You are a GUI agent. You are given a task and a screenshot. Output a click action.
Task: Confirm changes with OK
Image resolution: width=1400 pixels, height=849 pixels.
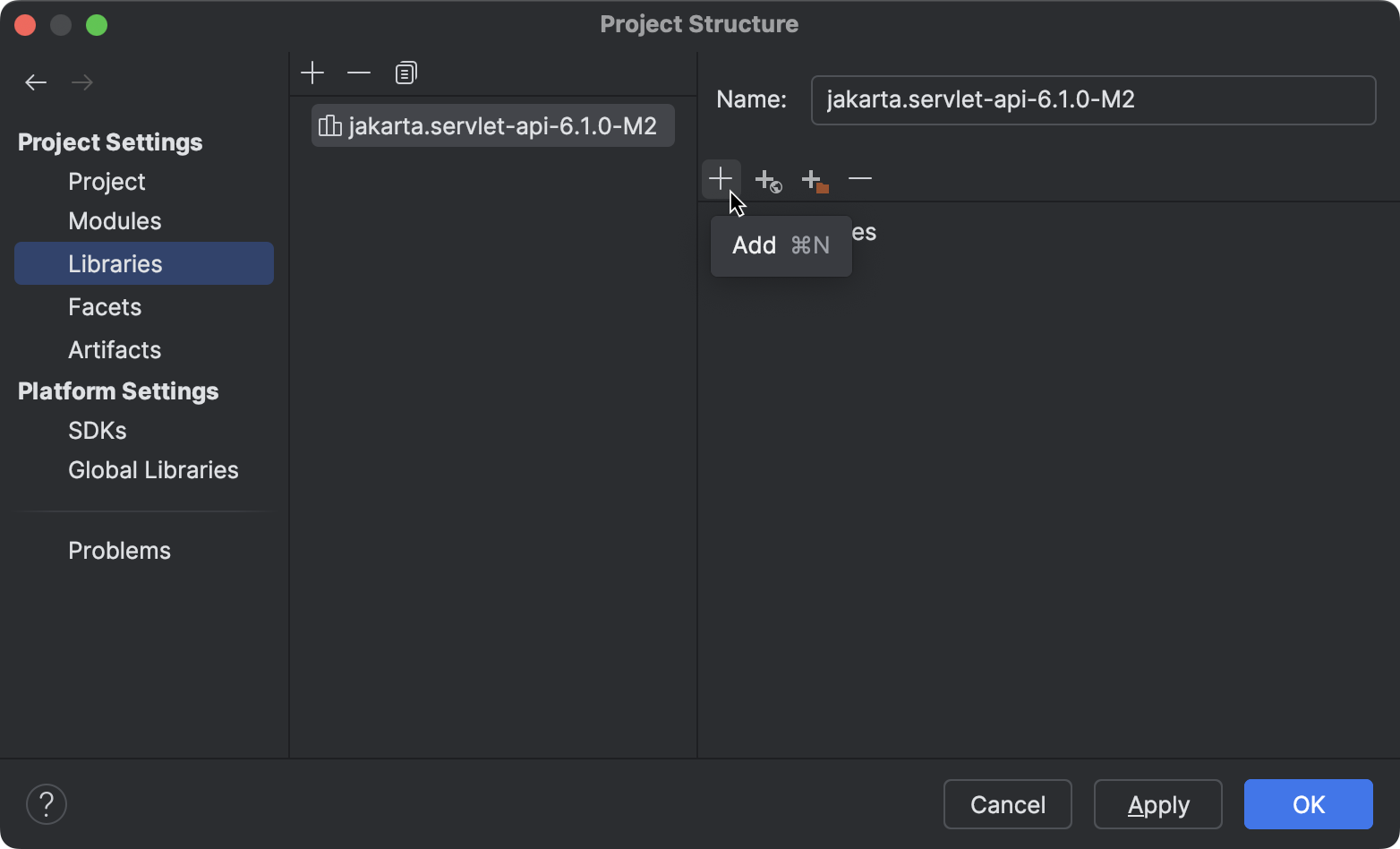(1307, 804)
